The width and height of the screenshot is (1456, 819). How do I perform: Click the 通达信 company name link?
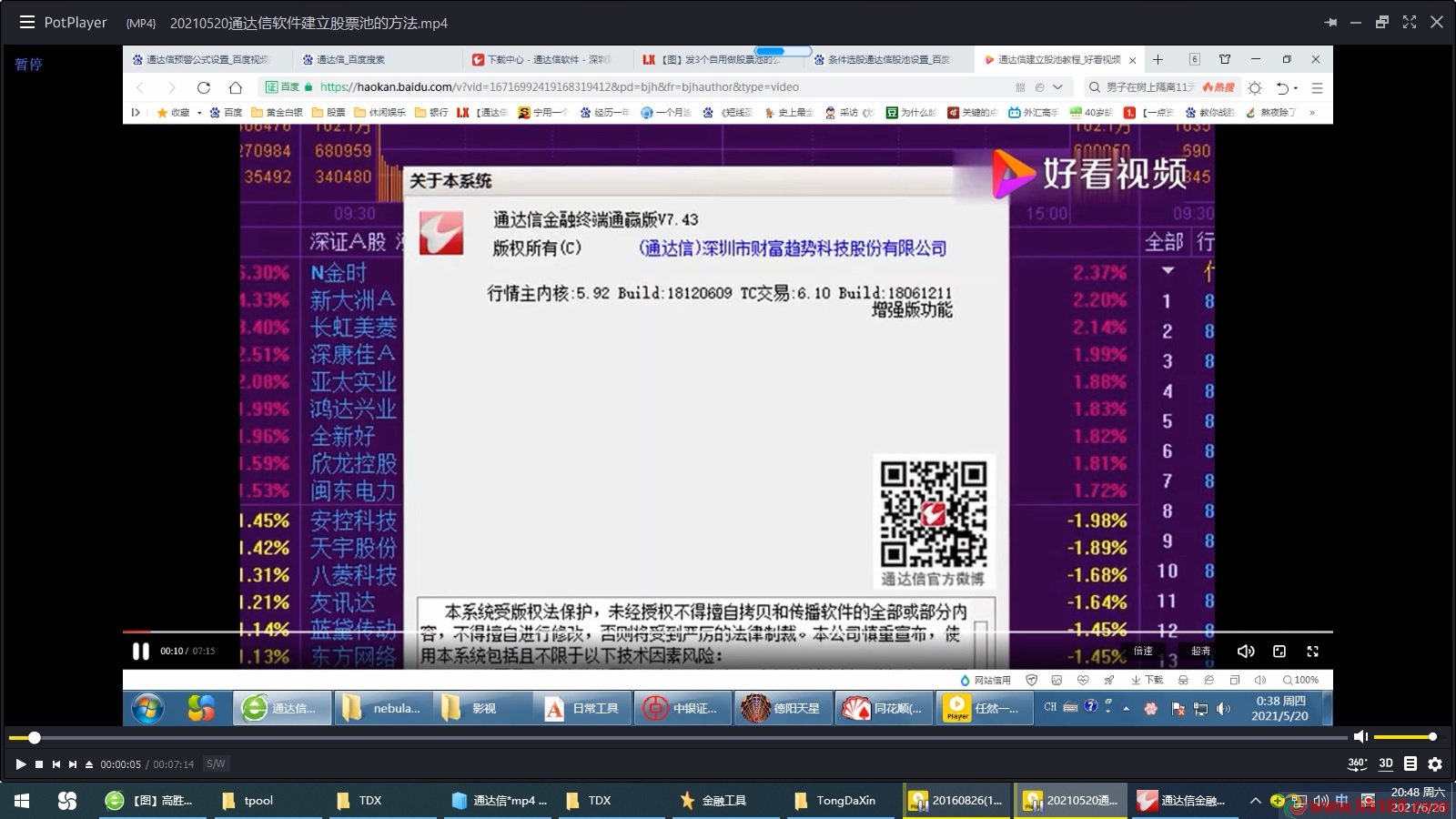[x=793, y=248]
